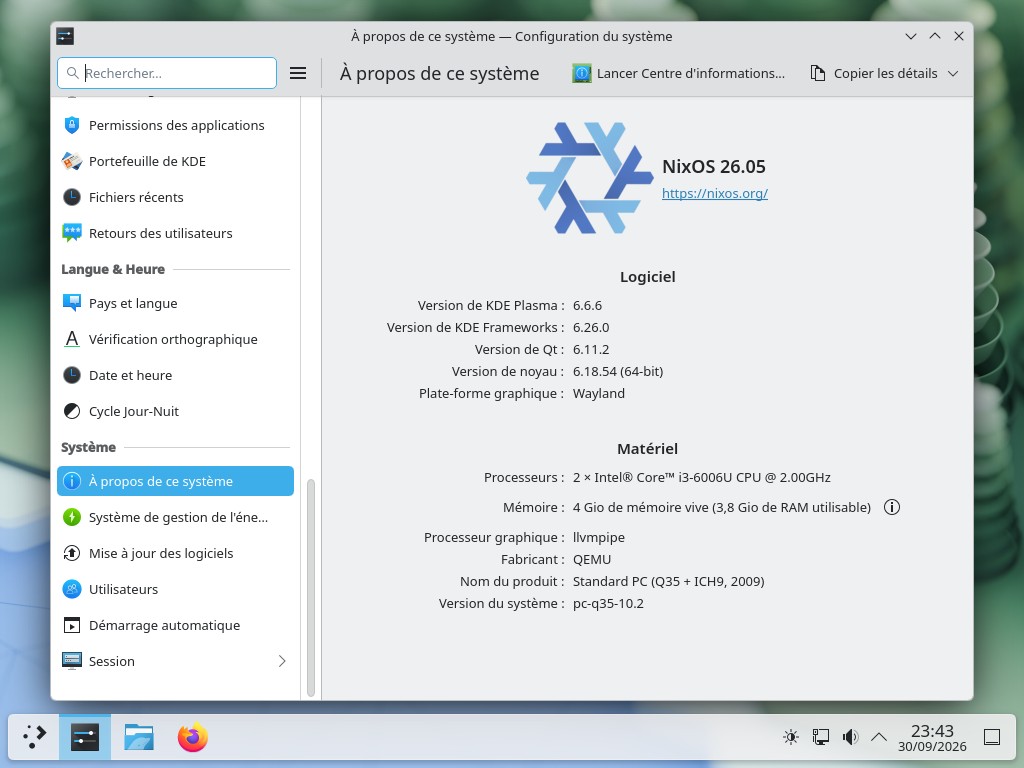The image size is (1024, 768).
Task: Click the pc-q35-10.2 system version
Action: click(608, 603)
